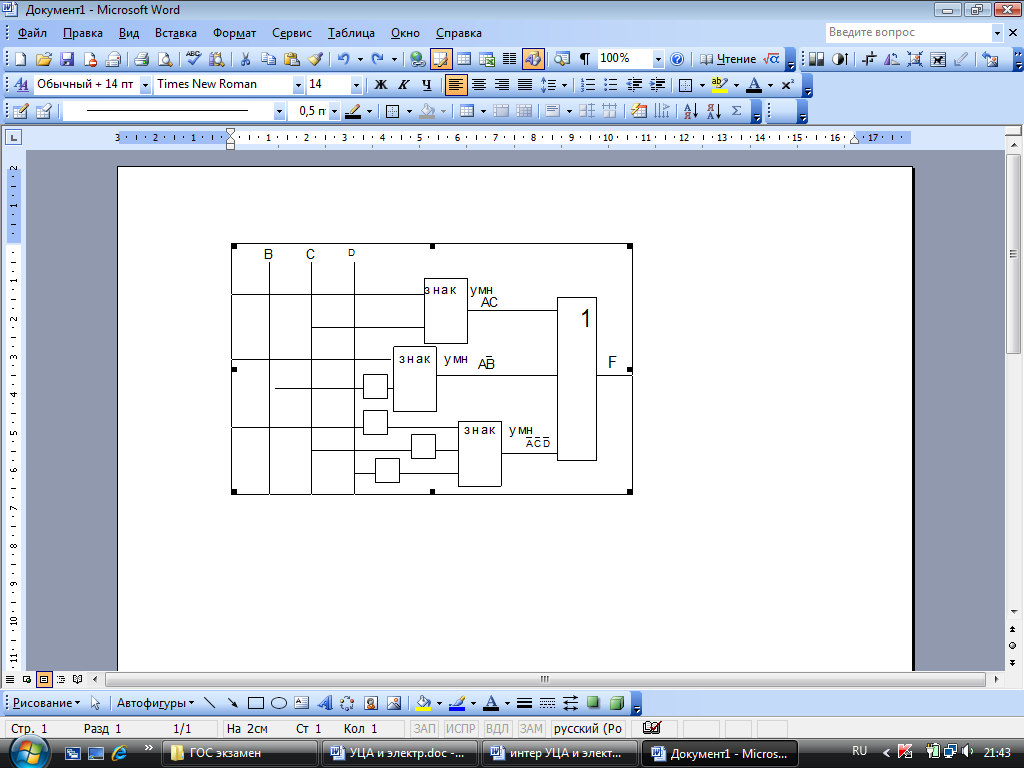Open the style dropdown 'Обычный + 14 пт'
The height and width of the screenshot is (768, 1024).
[x=146, y=85]
